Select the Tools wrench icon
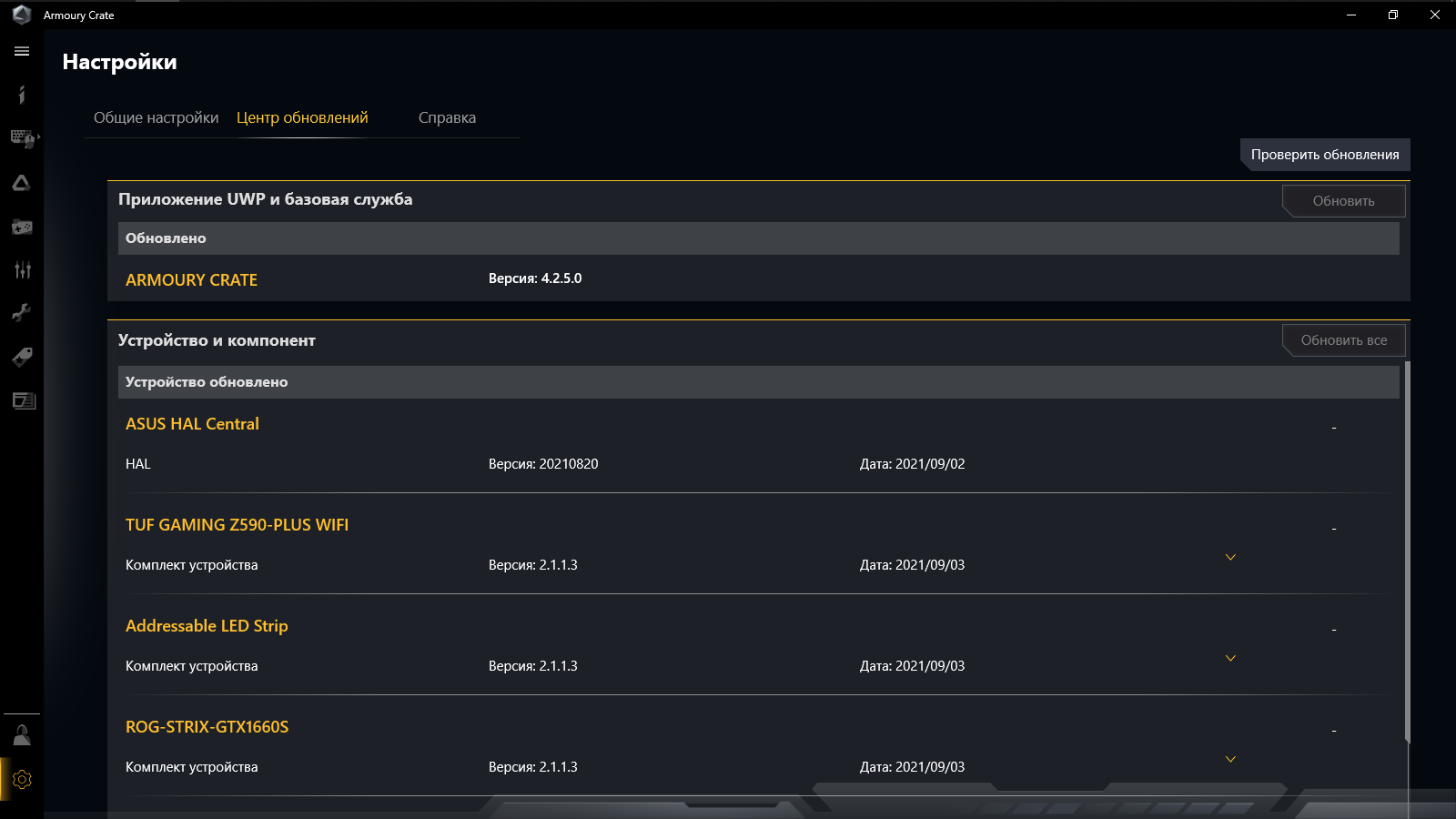 (22, 312)
